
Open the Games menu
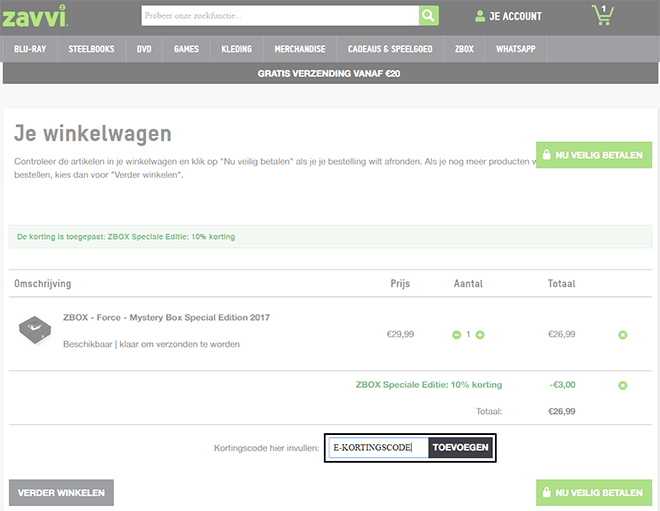click(186, 49)
